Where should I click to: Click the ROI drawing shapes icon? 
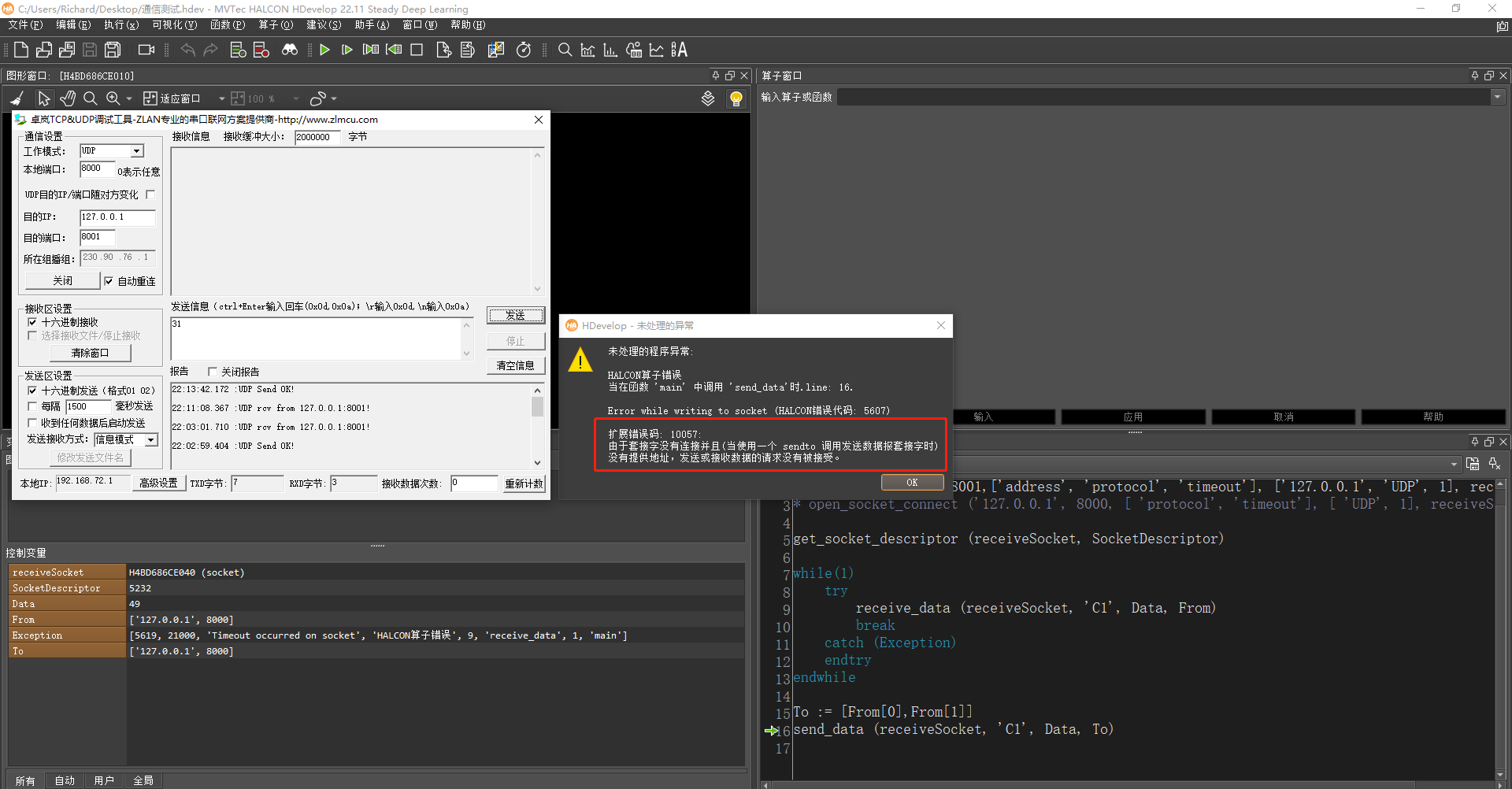(x=318, y=98)
